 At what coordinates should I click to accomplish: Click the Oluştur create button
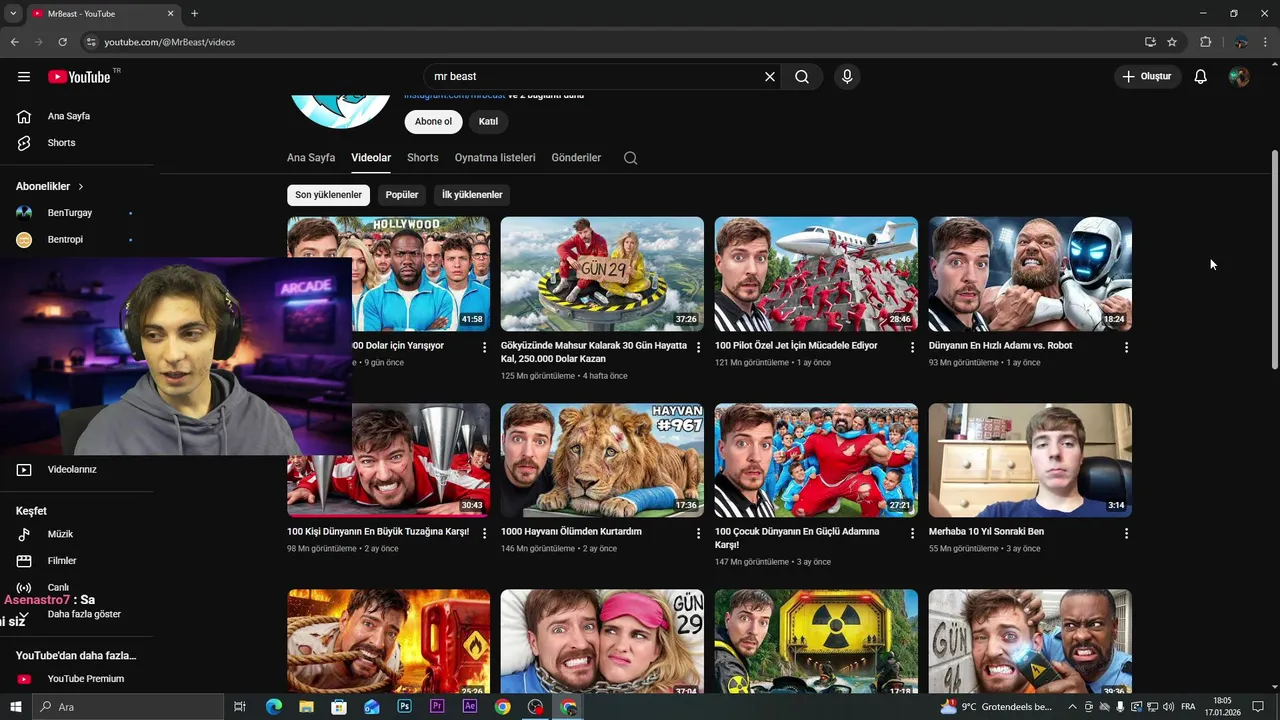(1147, 77)
